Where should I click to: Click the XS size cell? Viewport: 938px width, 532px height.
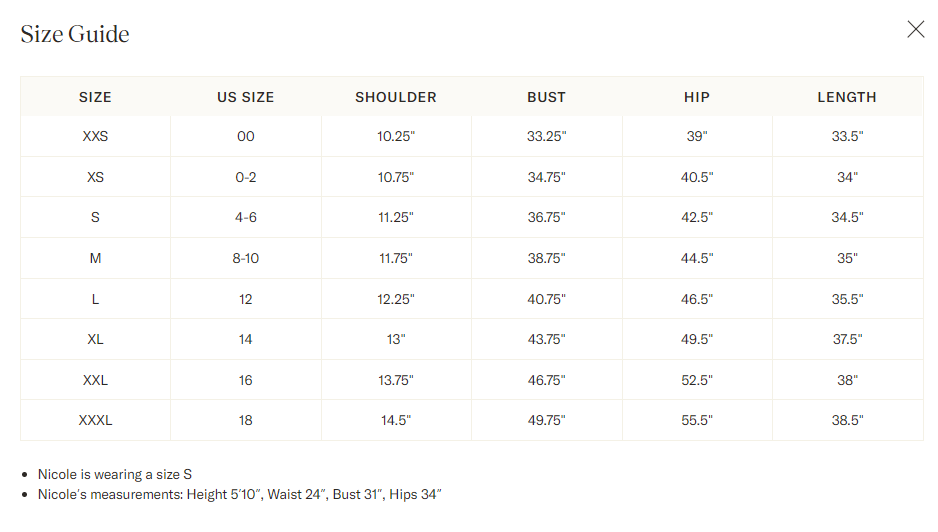[x=95, y=177]
